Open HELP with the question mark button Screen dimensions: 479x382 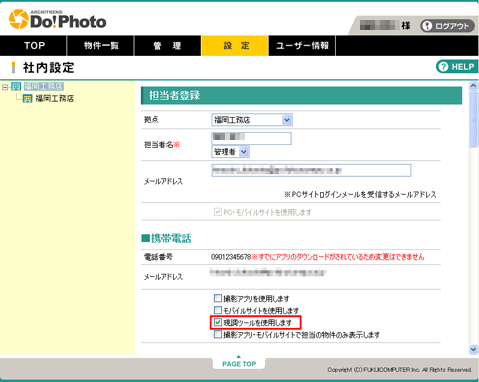tap(457, 67)
